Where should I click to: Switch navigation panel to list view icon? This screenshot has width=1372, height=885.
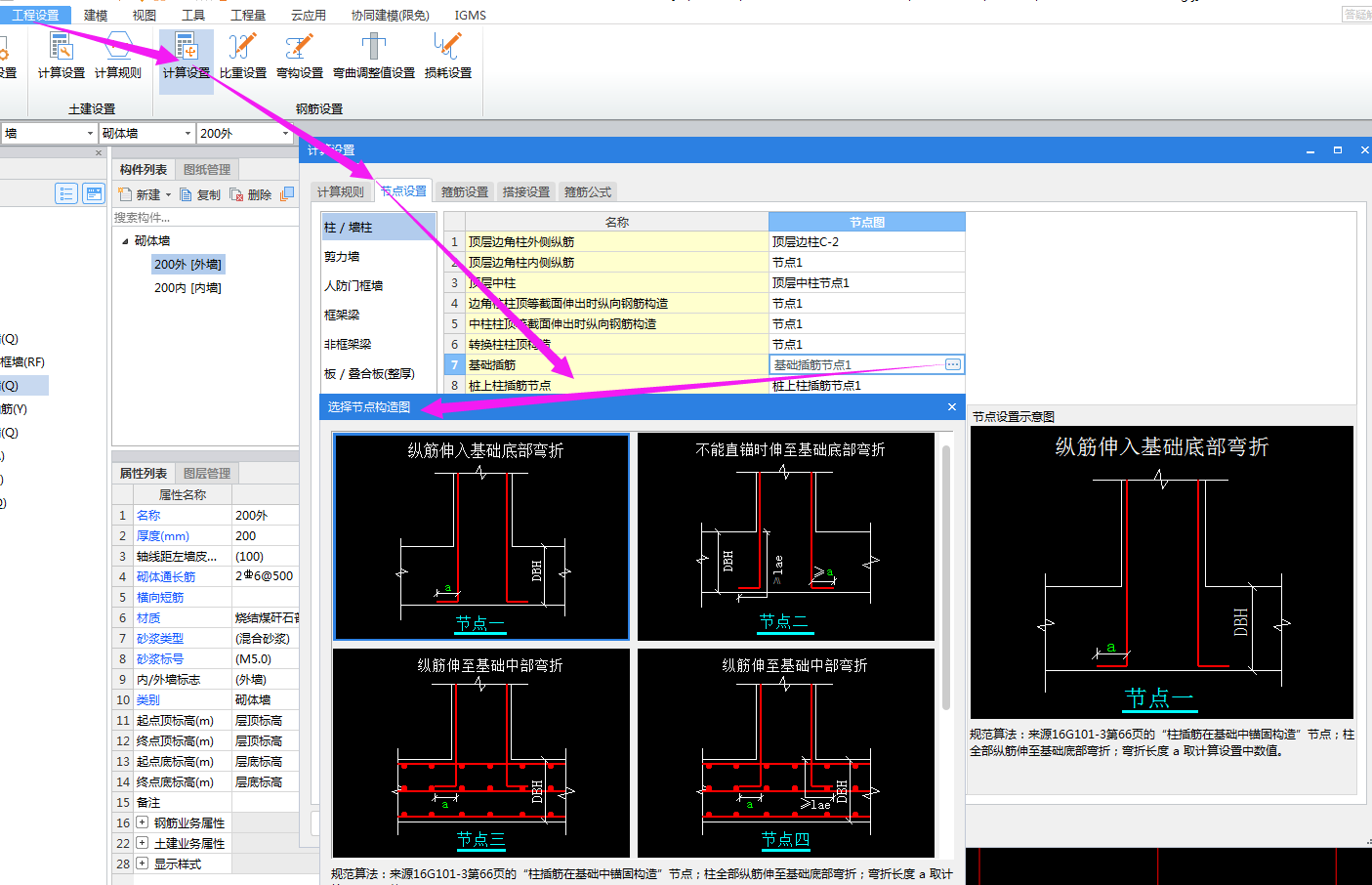point(66,193)
